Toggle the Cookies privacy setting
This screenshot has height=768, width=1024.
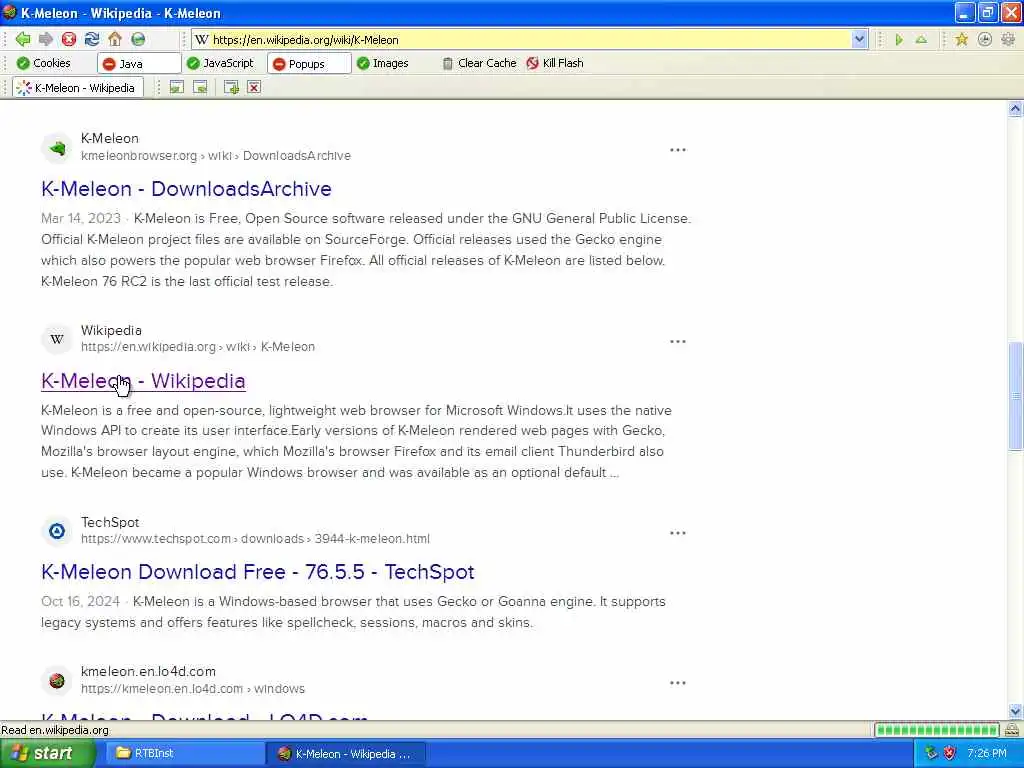[x=43, y=63]
